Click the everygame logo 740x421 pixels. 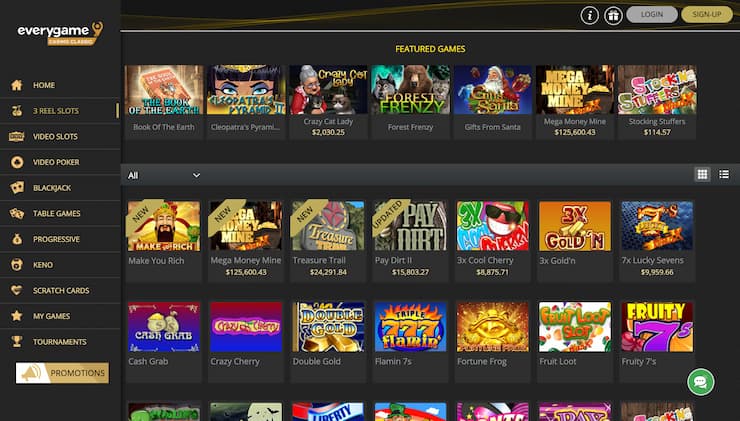pos(60,33)
